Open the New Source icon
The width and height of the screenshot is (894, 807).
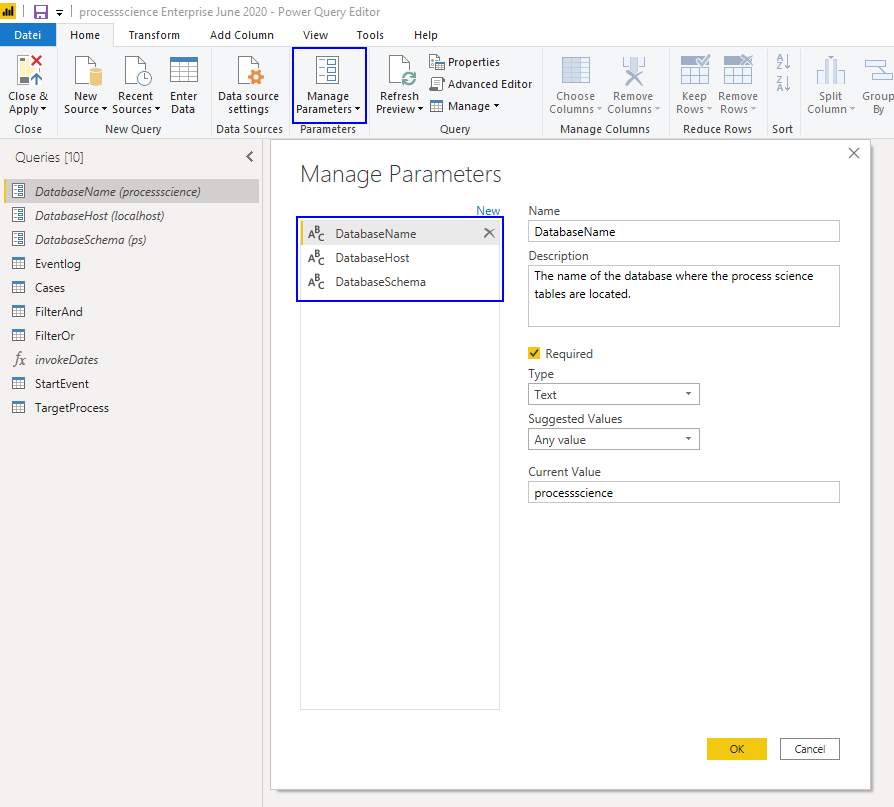click(x=88, y=71)
